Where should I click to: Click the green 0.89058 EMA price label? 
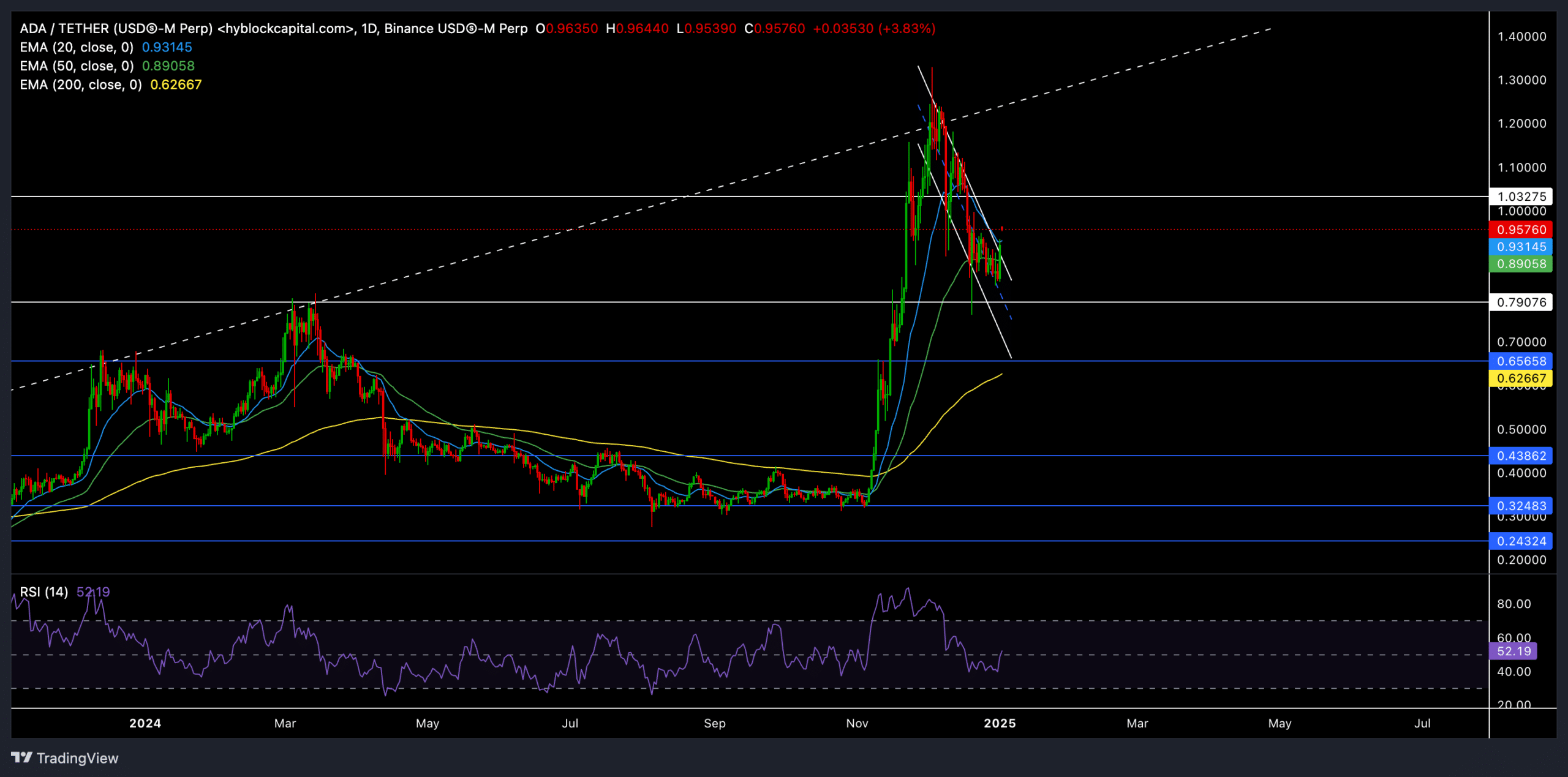(1521, 264)
